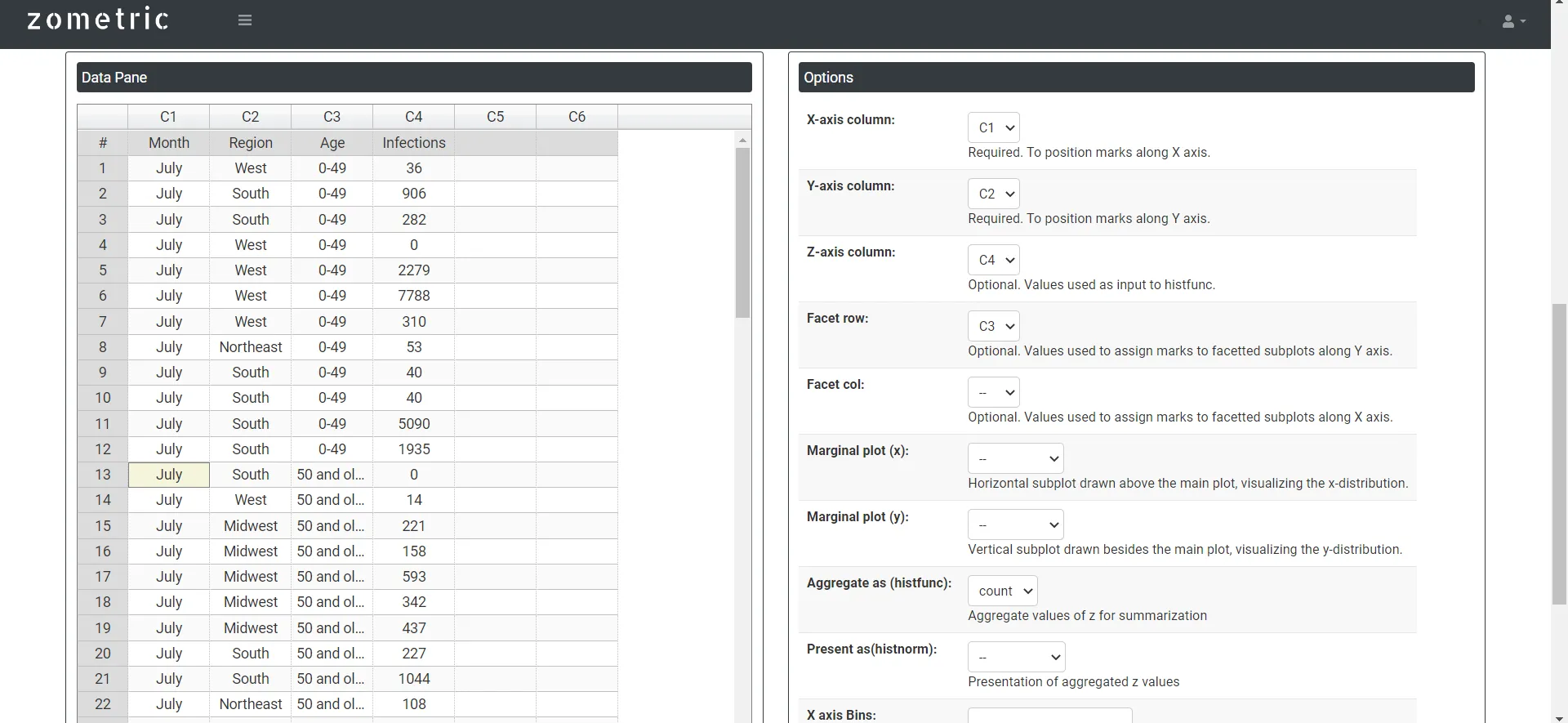Screen dimensions: 1568x723
Task: Click Infections cell with value 593
Action: pos(414,577)
